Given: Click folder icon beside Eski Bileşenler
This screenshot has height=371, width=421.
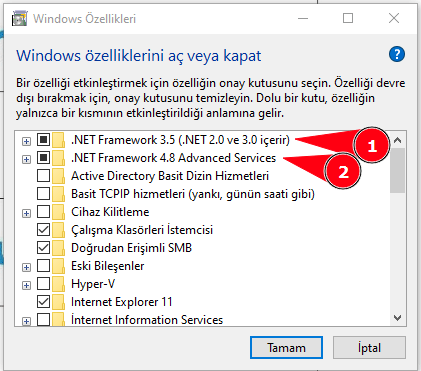Looking at the screenshot, I should click(x=58, y=266).
